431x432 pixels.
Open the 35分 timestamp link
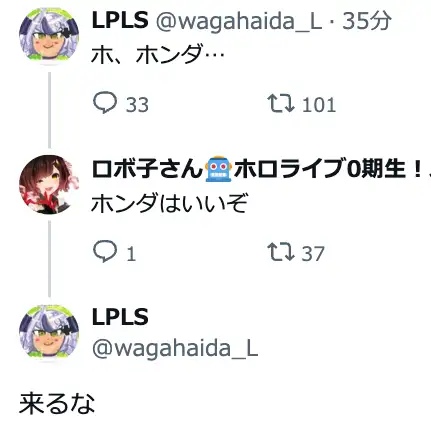click(367, 20)
